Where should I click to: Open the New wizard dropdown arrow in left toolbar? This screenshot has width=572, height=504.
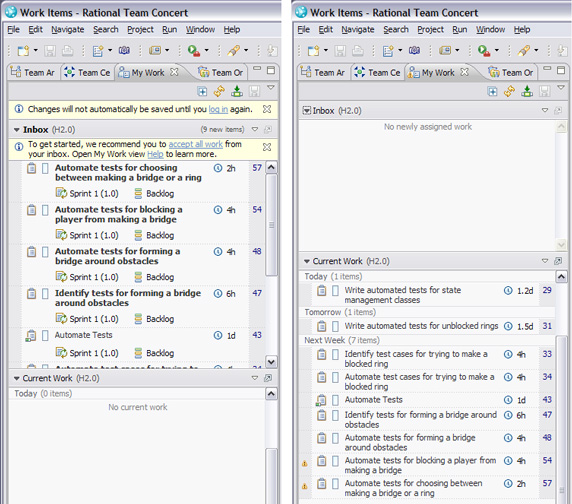[x=35, y=50]
